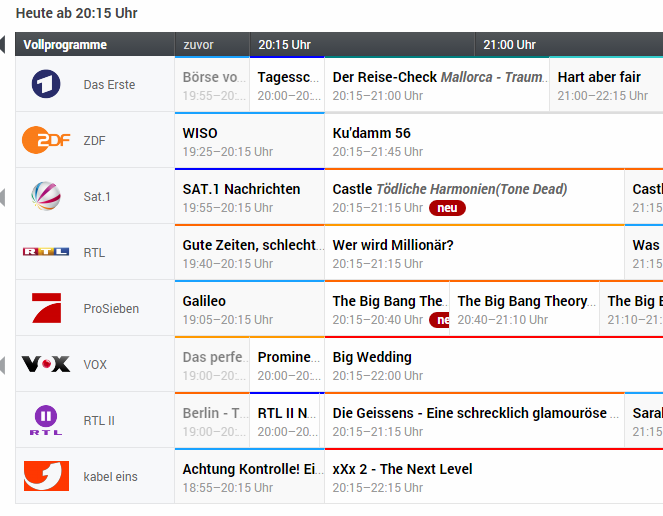Click the ProSieben channel name text
Image resolution: width=663 pixels, height=516 pixels.
tap(111, 309)
